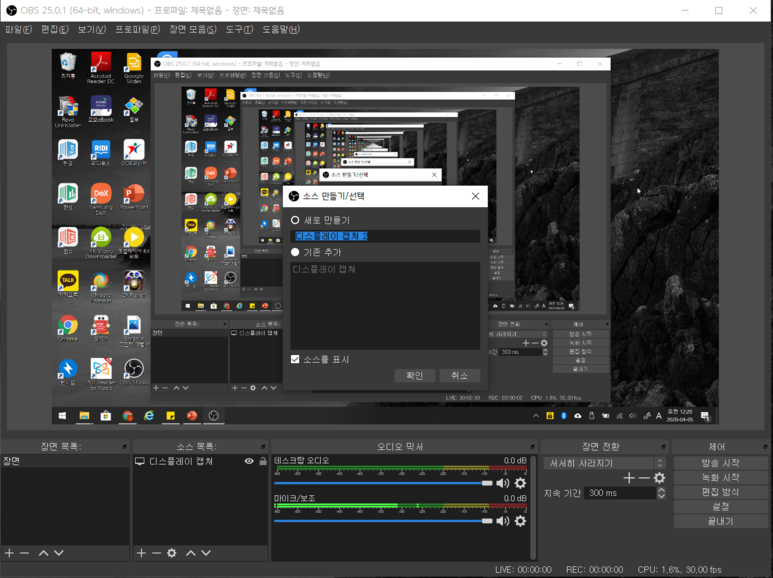Open the 보기 menu
This screenshot has width=773, height=578.
pos(92,30)
